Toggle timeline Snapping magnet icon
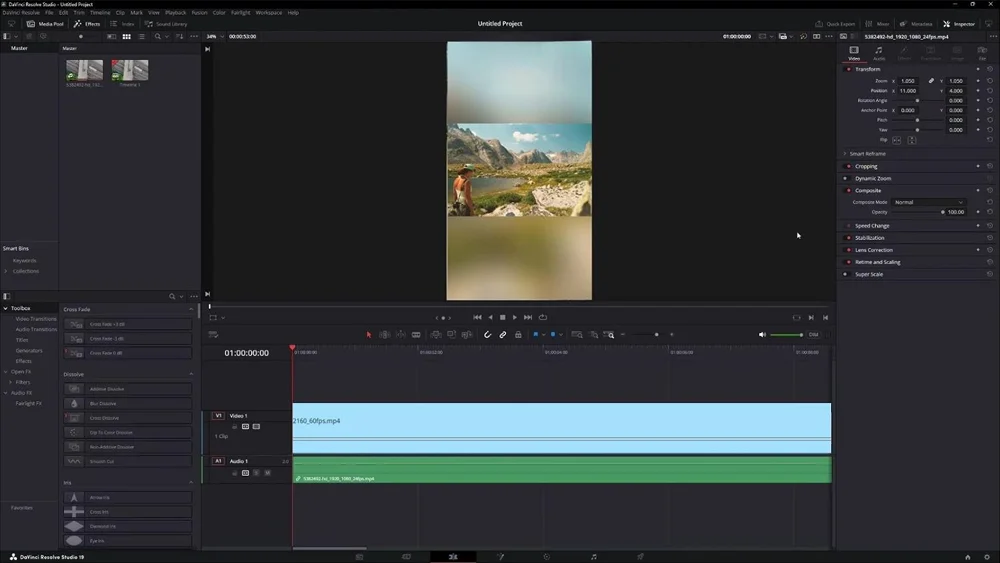Viewport: 1000px width, 563px height. (x=487, y=335)
